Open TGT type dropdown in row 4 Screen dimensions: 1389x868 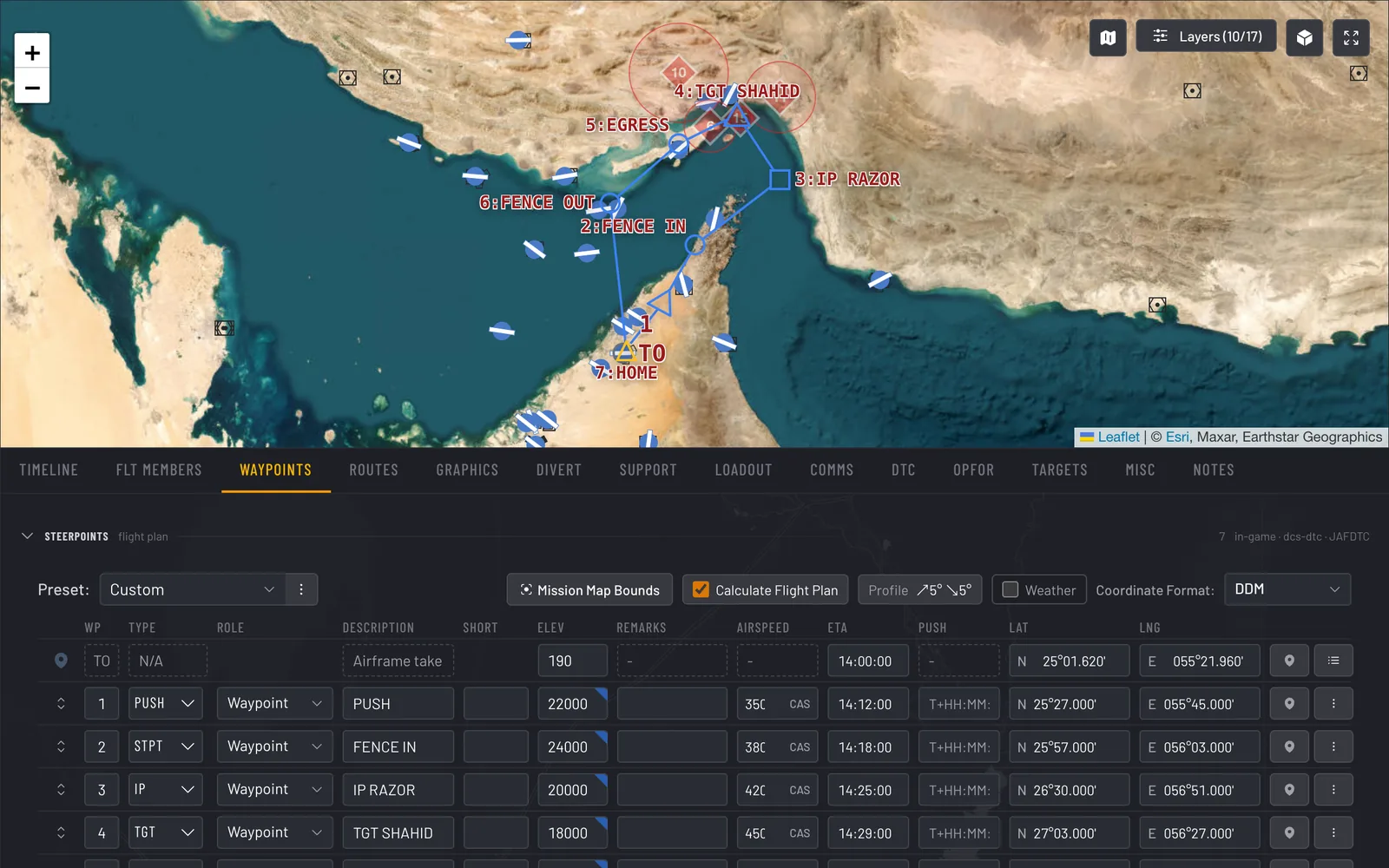click(x=166, y=832)
